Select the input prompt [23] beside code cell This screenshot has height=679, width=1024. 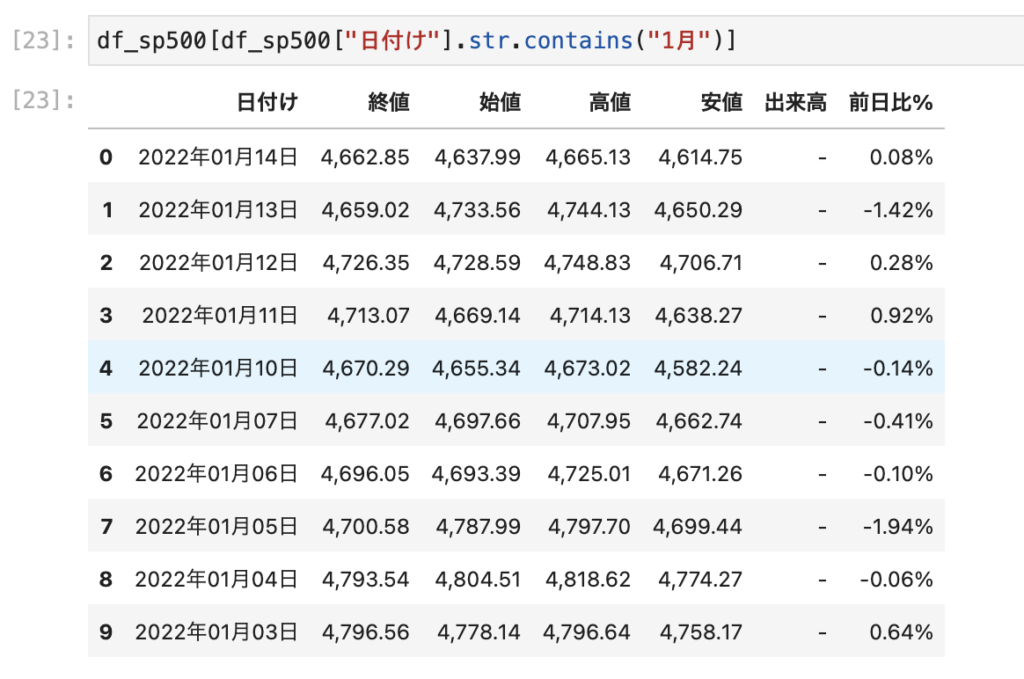click(43, 40)
